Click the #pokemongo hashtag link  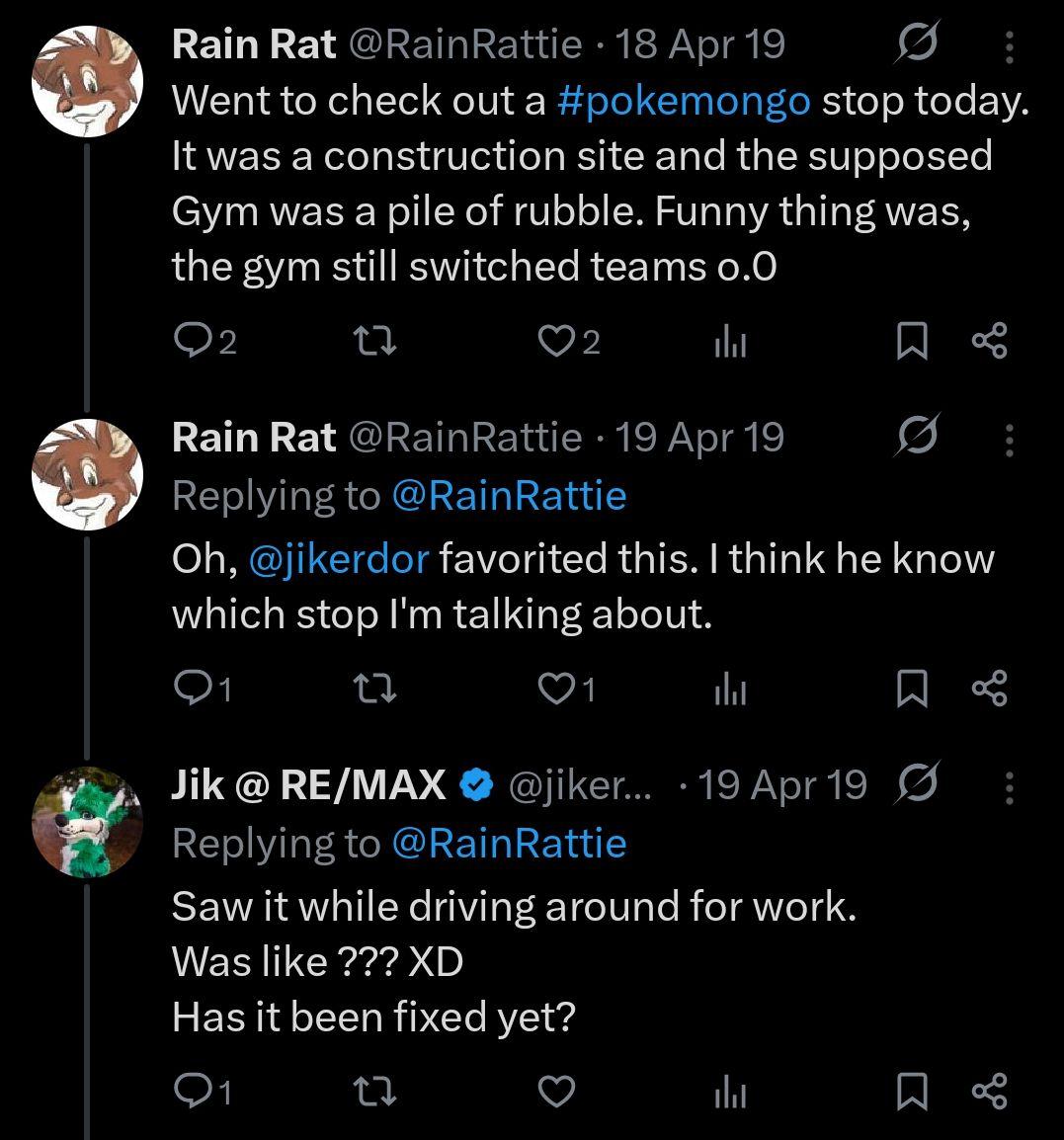click(684, 101)
